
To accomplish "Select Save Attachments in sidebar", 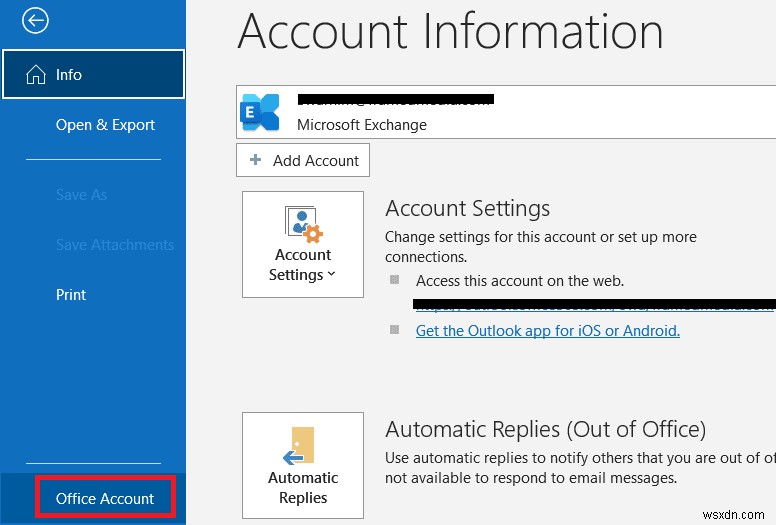I will pyautogui.click(x=115, y=244).
